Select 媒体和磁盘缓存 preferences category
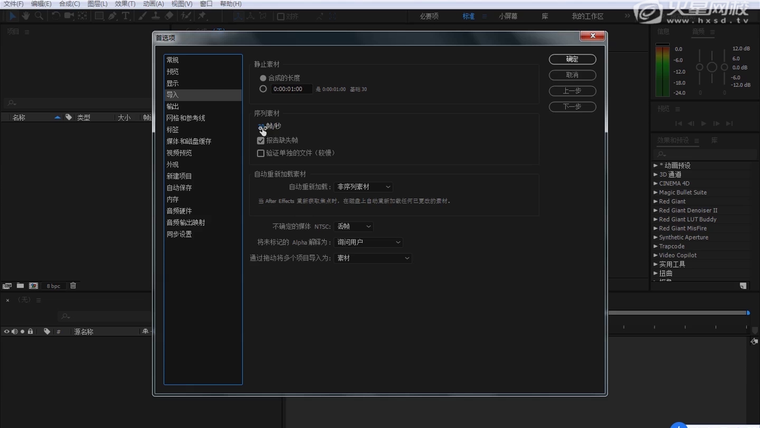This screenshot has height=428, width=760. coord(188,141)
